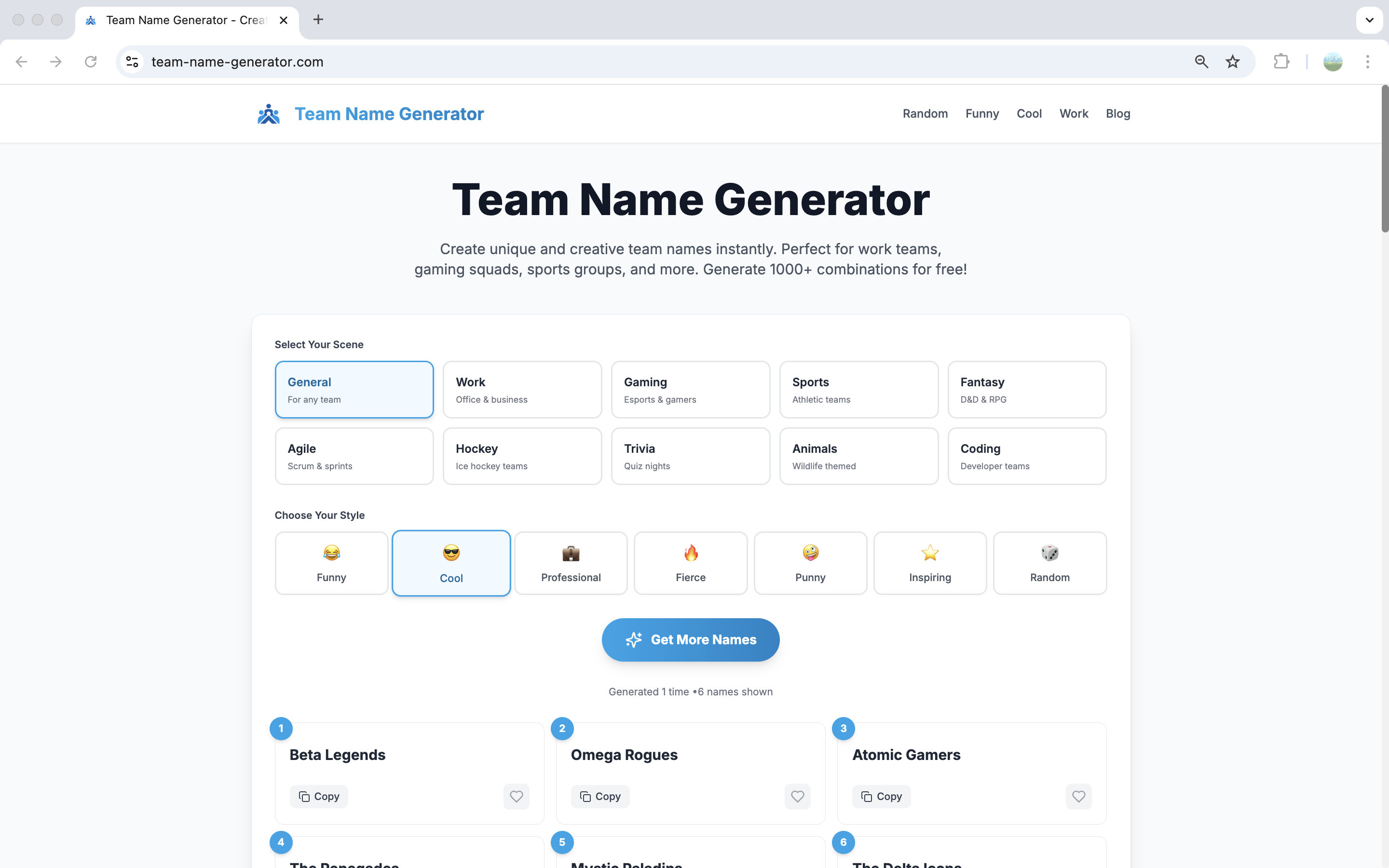1389x868 pixels.
Task: Click the copy icon beside Atomic Gamers
Action: (x=867, y=796)
